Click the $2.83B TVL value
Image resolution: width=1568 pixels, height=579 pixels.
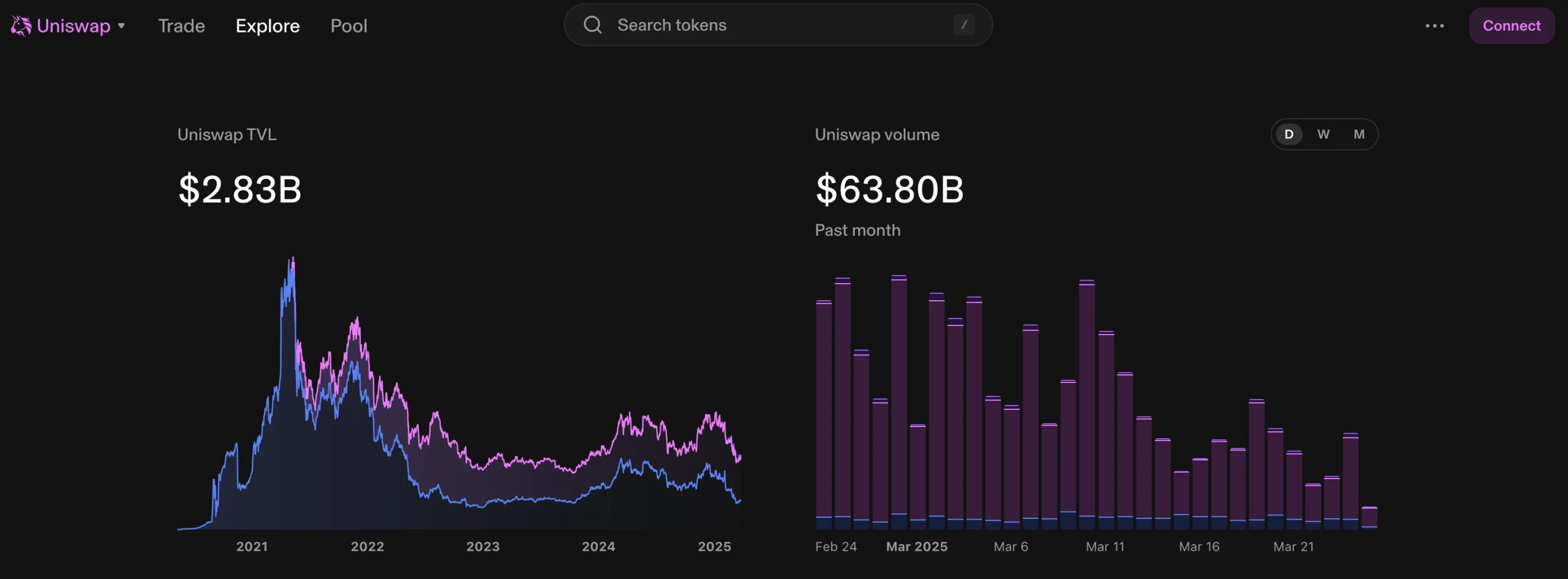point(239,189)
